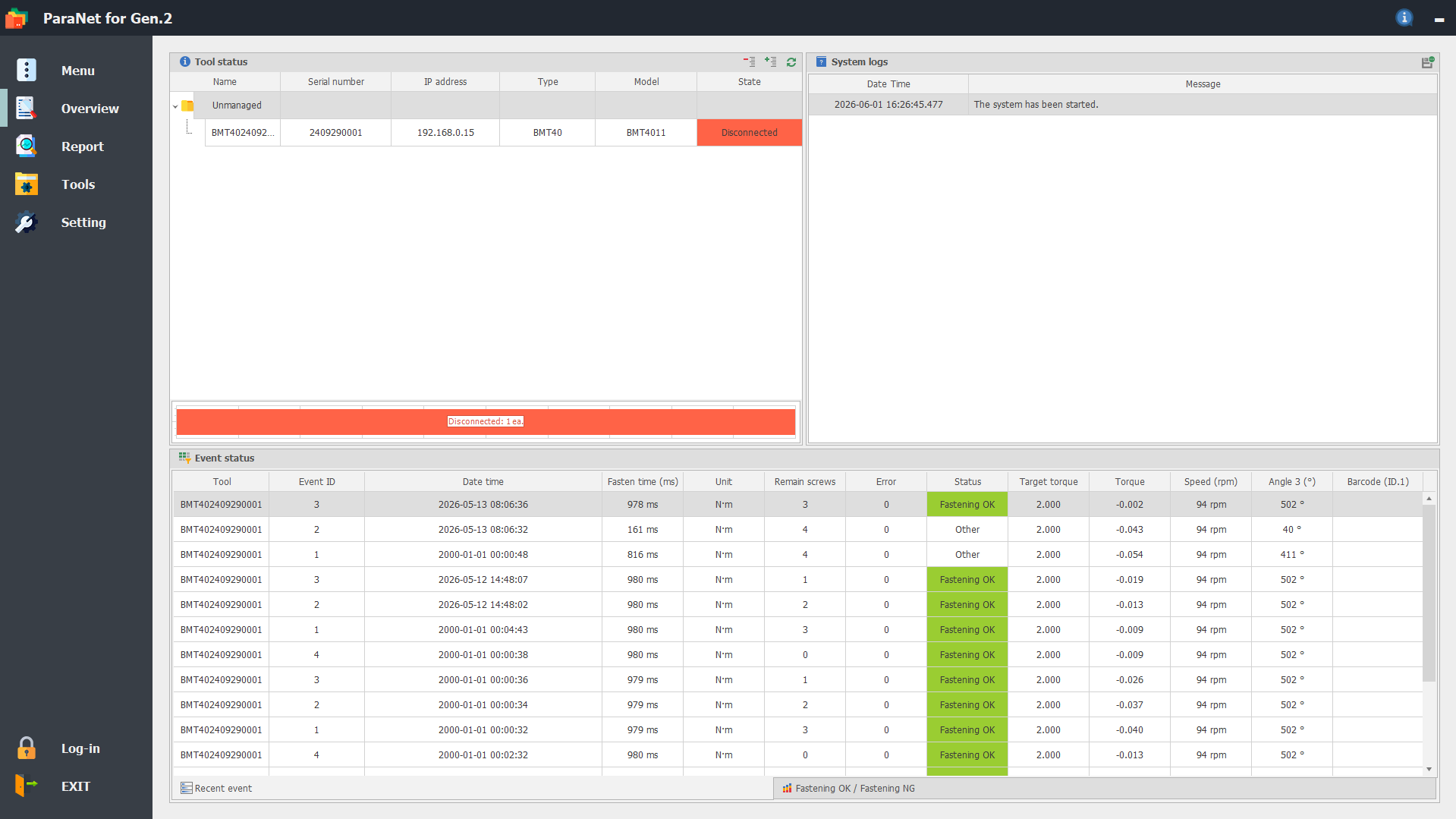Select the Report menu label
Image resolution: width=1456 pixels, height=819 pixels.
pos(83,146)
